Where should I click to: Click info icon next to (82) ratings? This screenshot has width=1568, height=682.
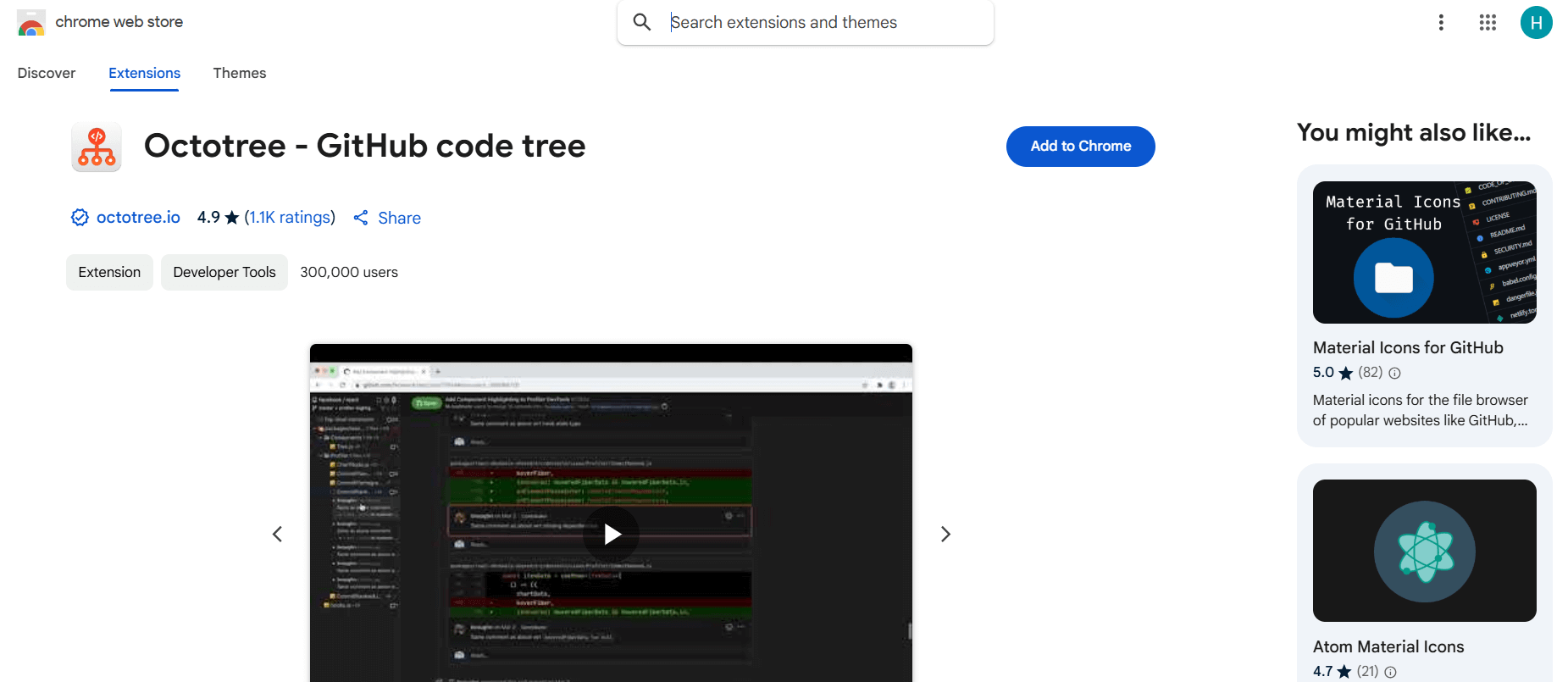click(1394, 373)
